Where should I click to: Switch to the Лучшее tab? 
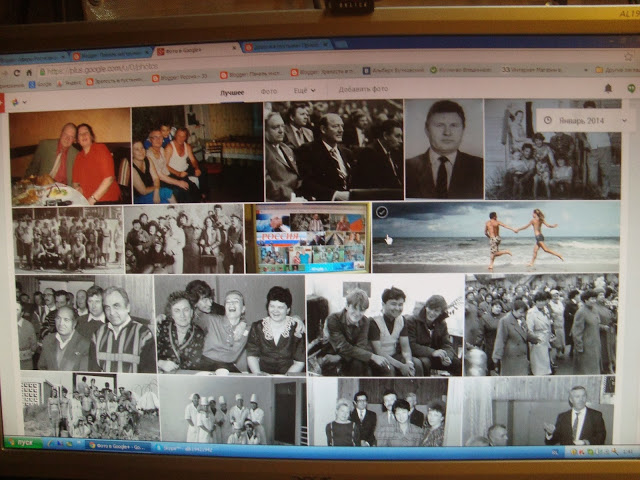232,93
